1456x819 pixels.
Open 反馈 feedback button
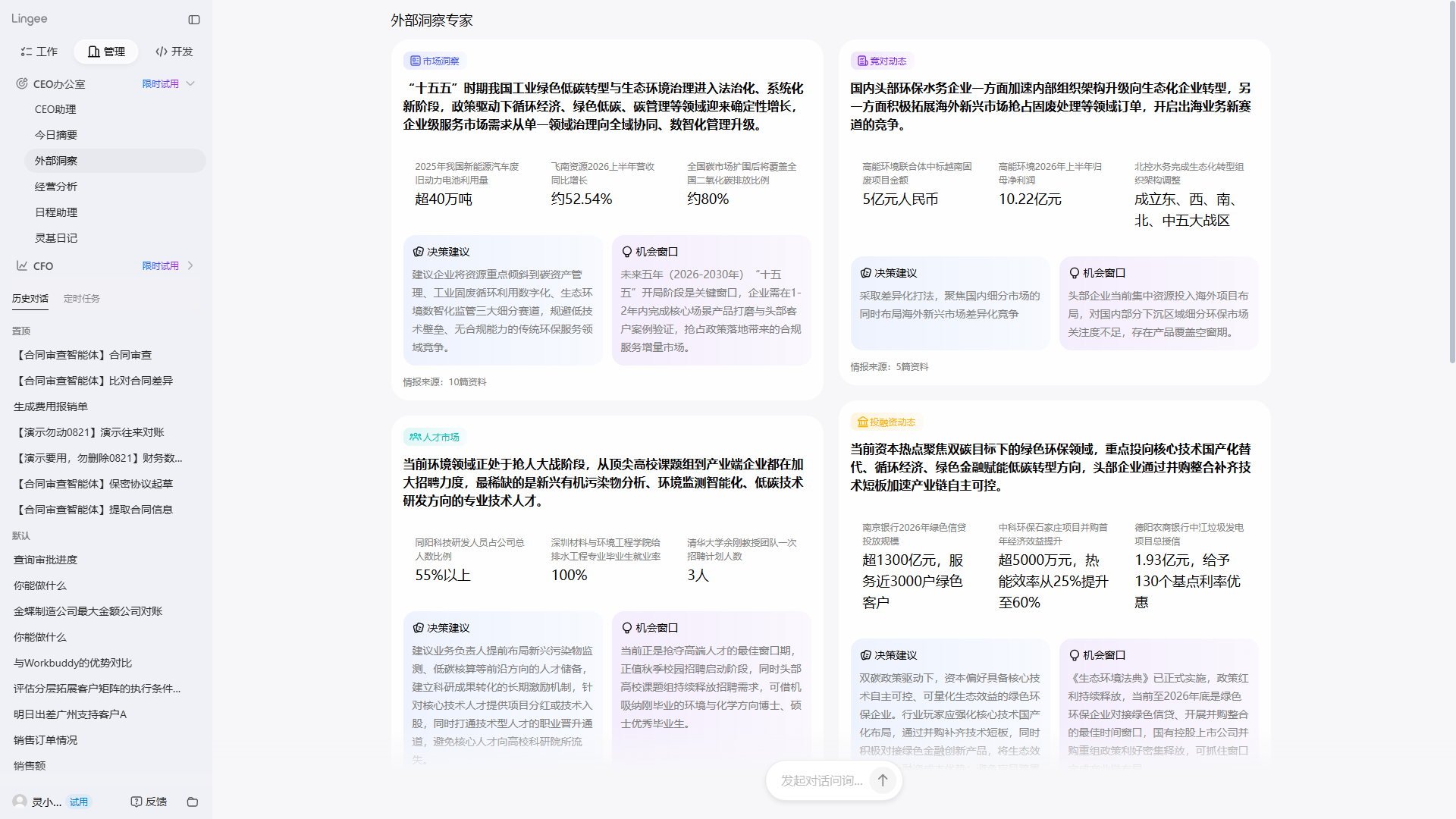149,802
